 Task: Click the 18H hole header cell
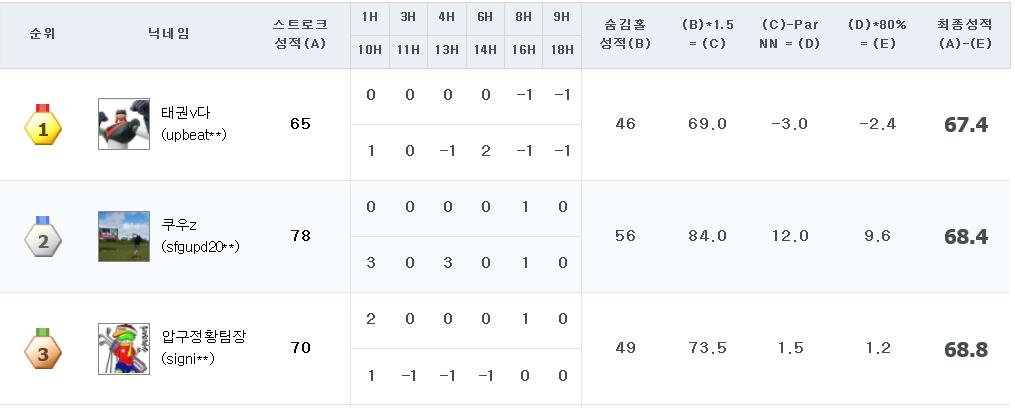tap(562, 51)
